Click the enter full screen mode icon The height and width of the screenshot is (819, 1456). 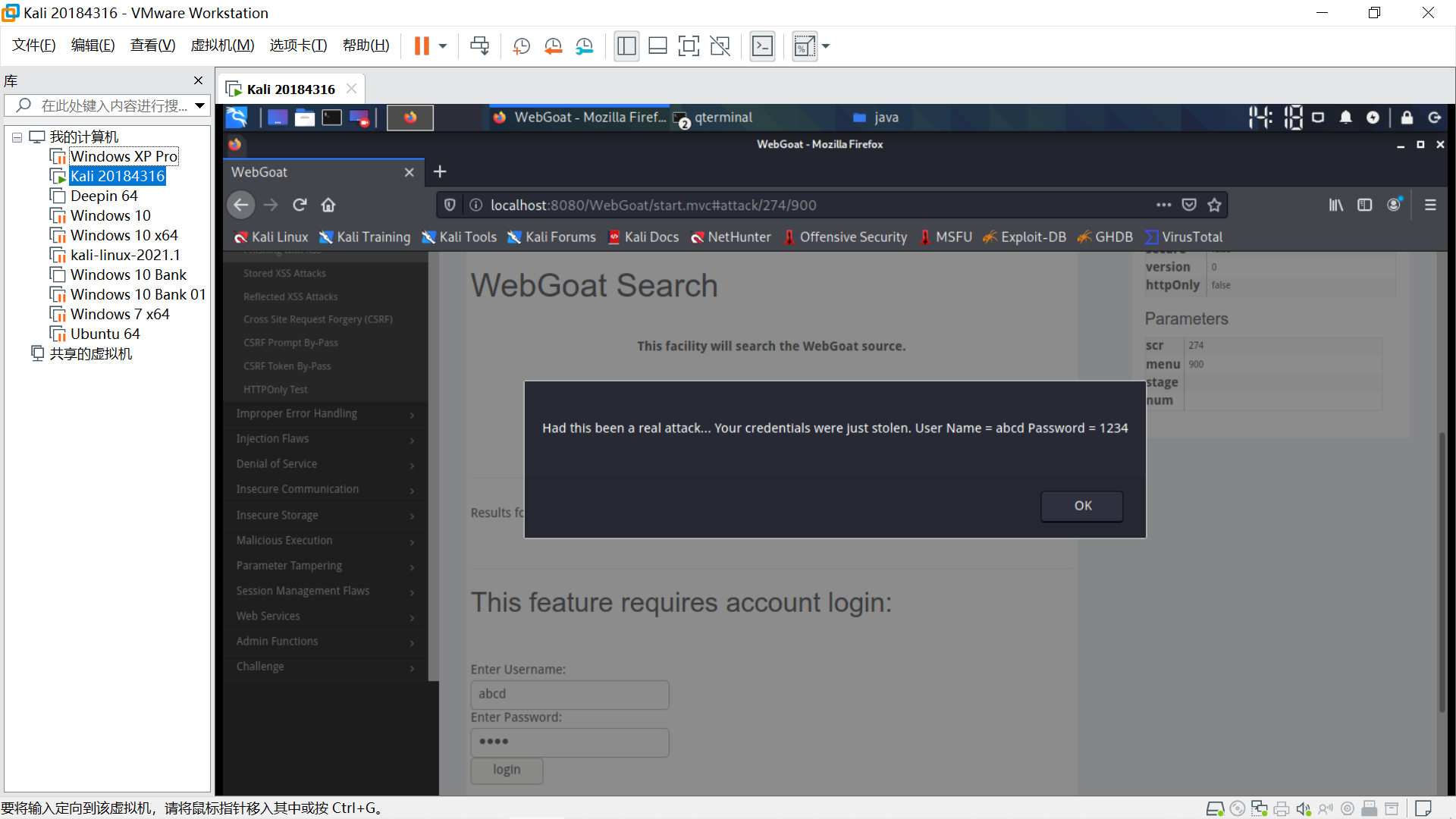point(688,46)
